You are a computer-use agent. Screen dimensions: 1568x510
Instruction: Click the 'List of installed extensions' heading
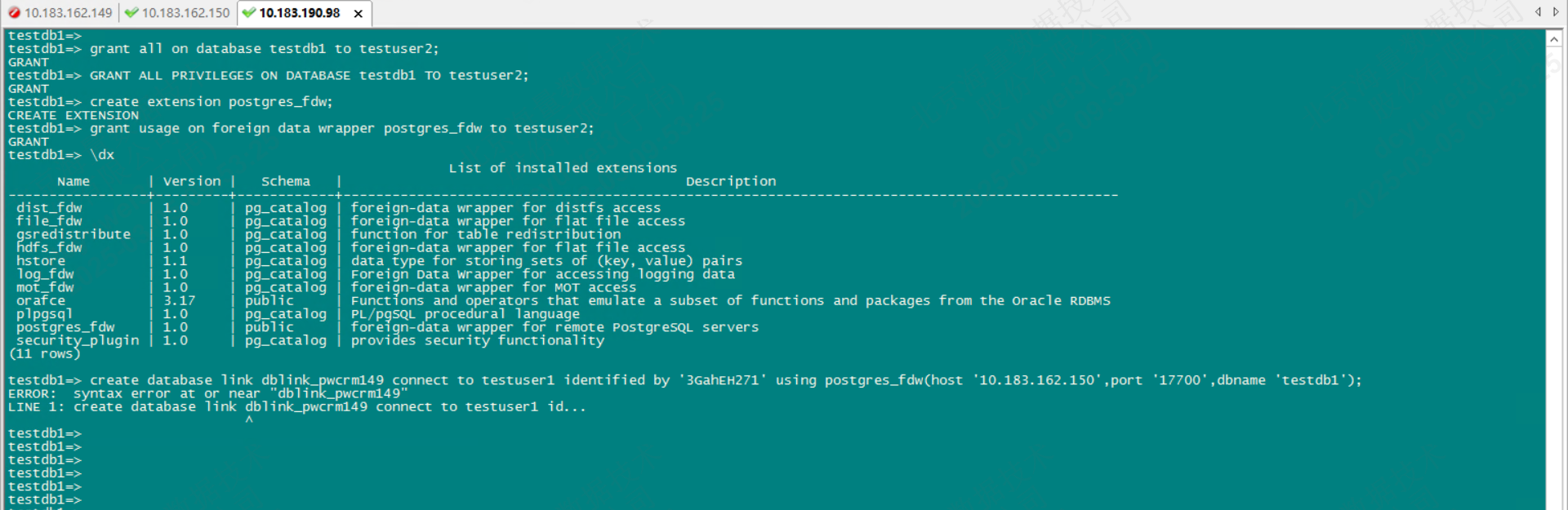tap(563, 168)
